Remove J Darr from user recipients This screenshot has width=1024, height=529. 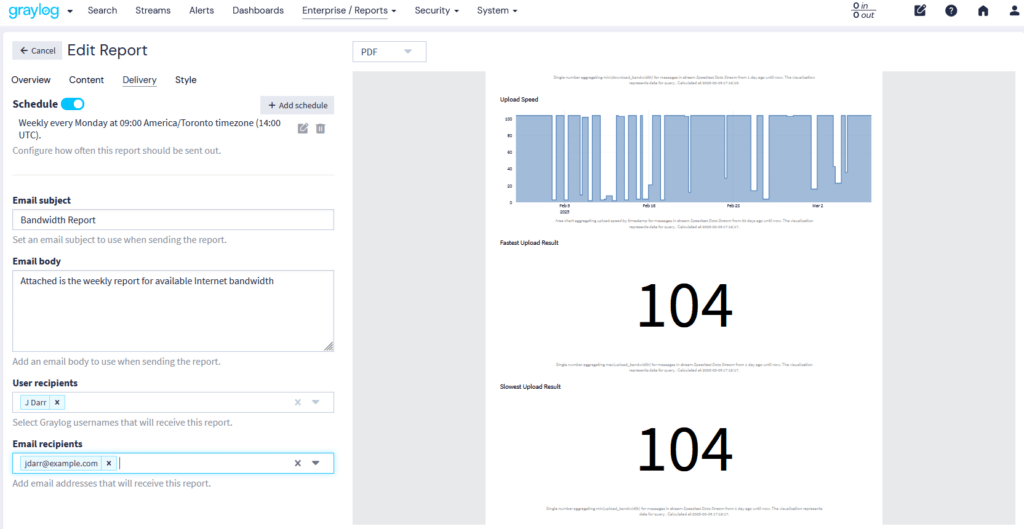pyautogui.click(x=58, y=402)
